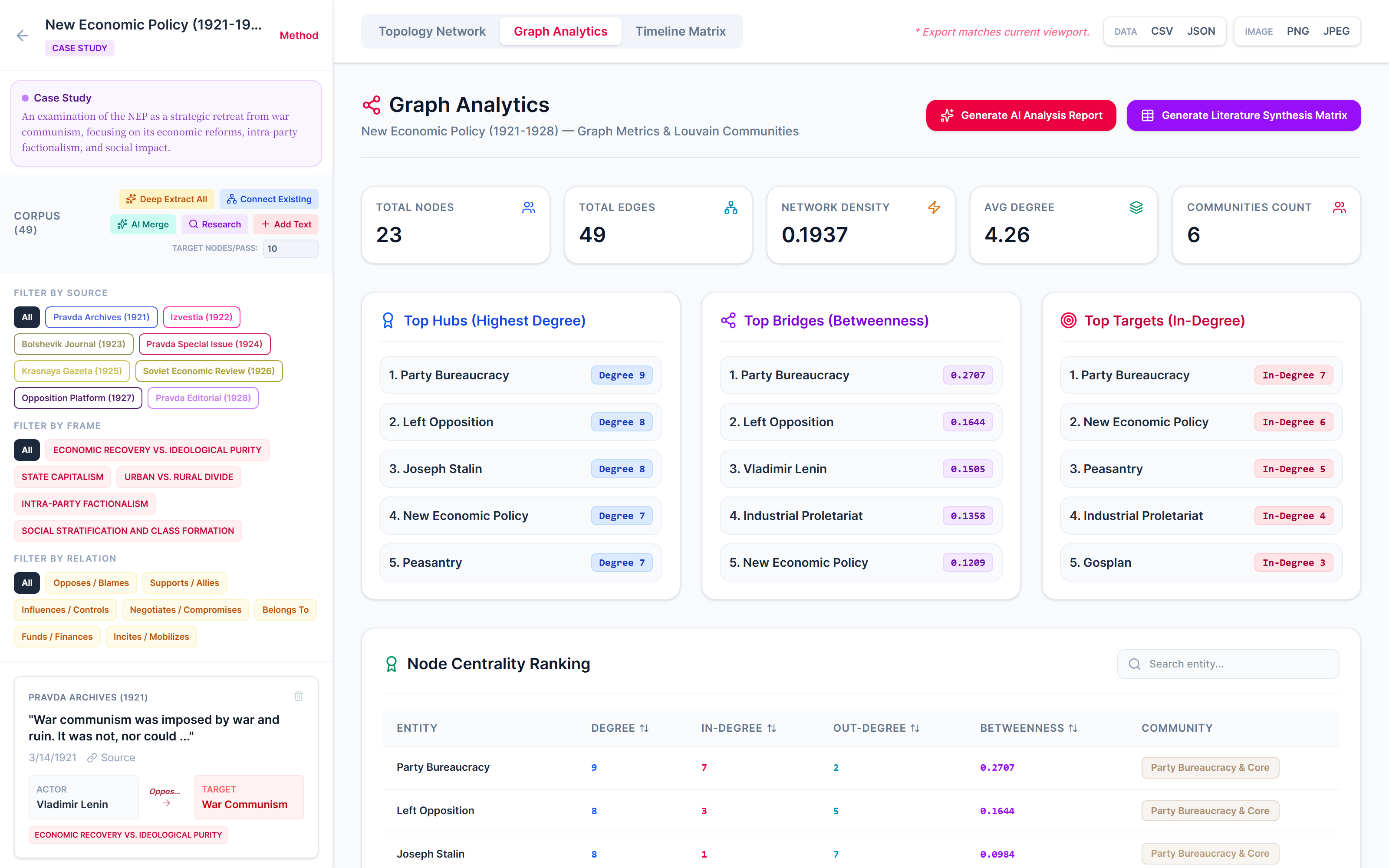1389x868 pixels.
Task: Click the Network Density lightning icon
Action: click(x=934, y=207)
